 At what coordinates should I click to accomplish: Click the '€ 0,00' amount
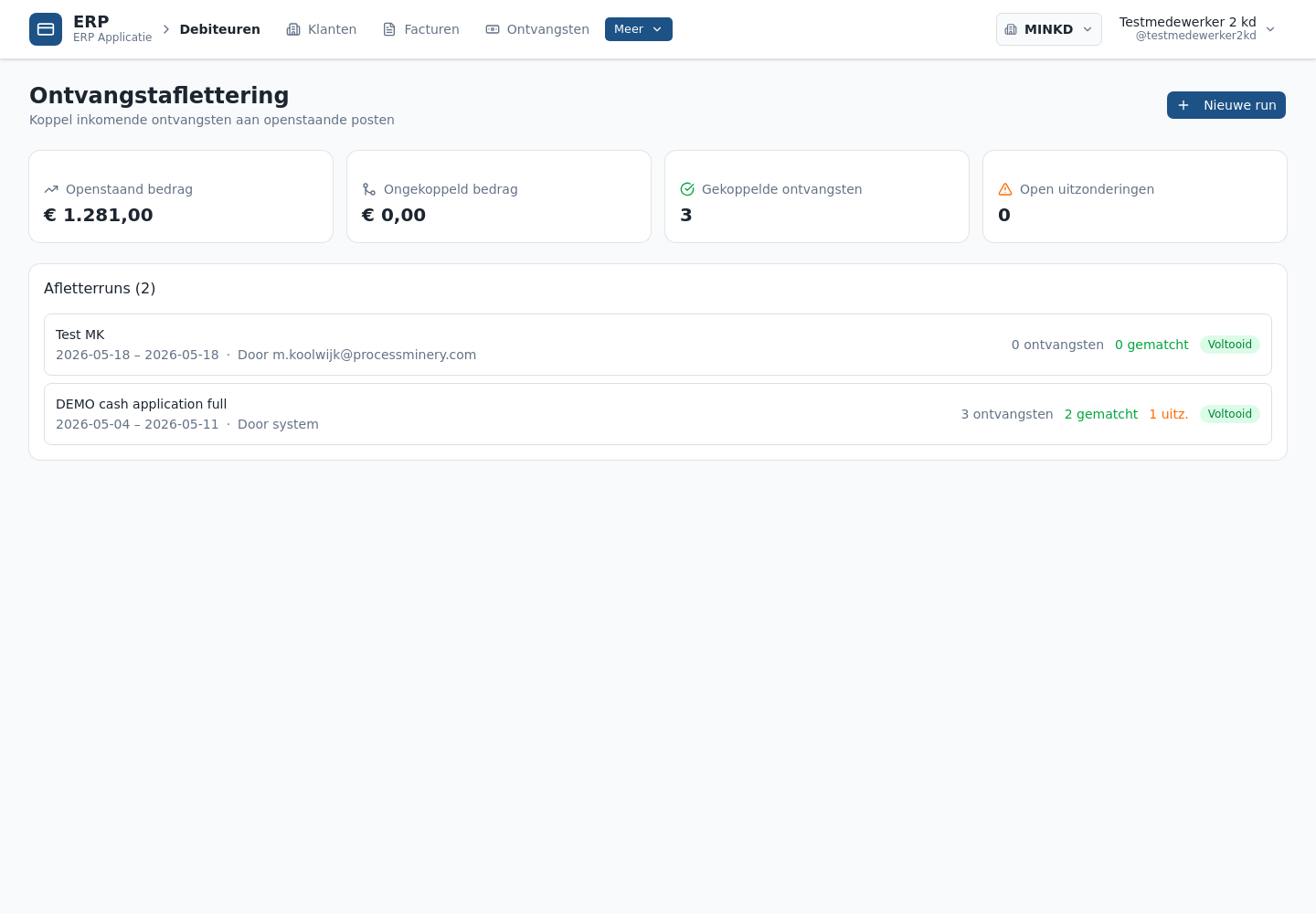pos(394,215)
